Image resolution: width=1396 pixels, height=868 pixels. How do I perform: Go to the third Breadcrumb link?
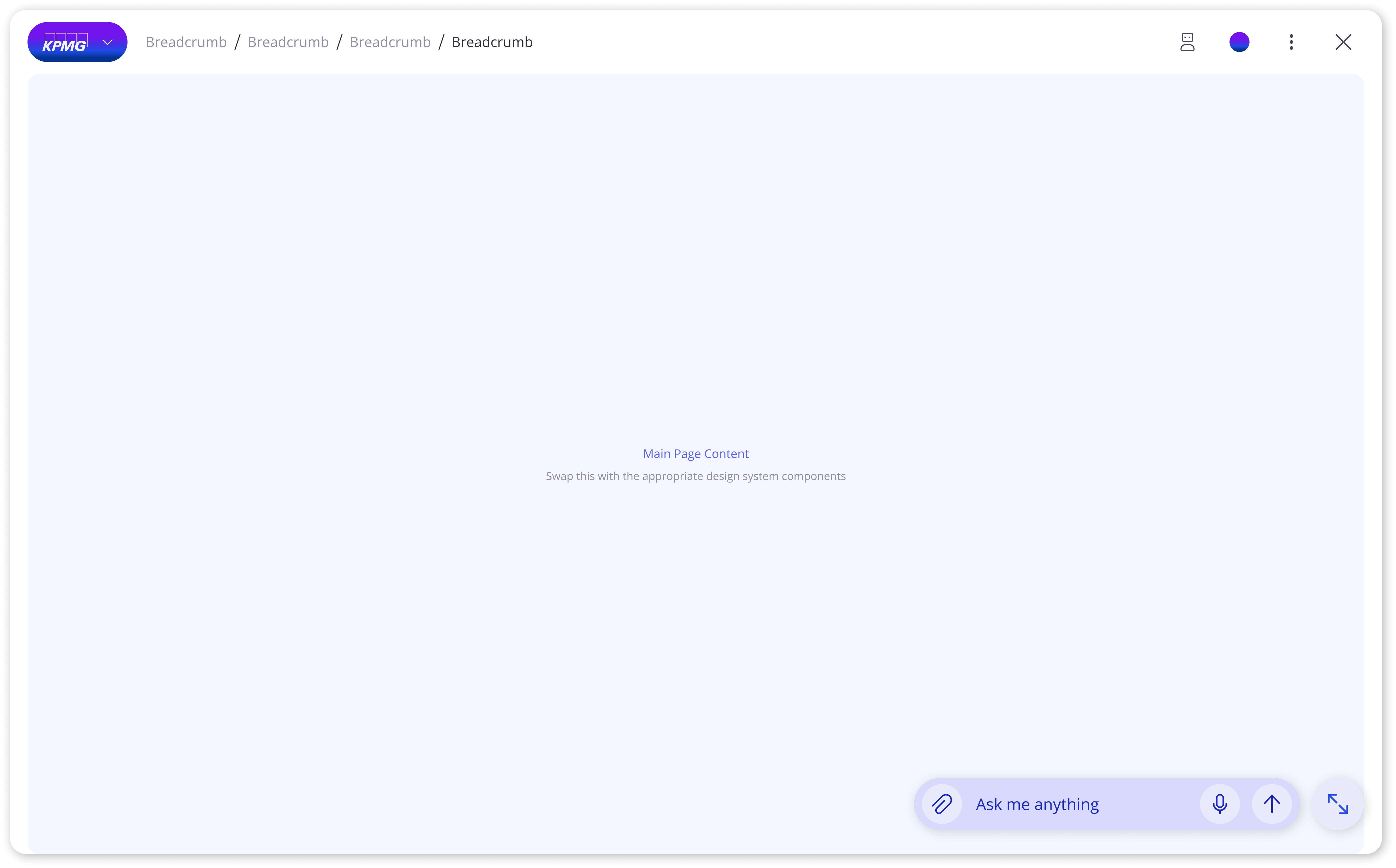tap(390, 42)
